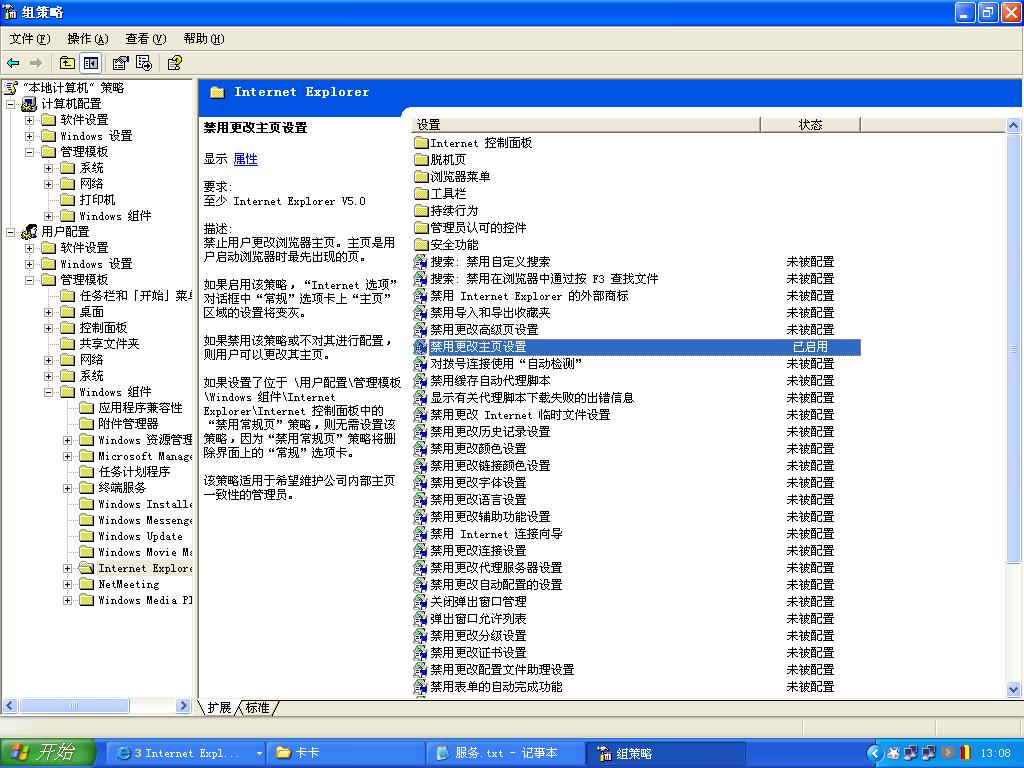Click the policy icon beside 禁用缓存自动代理脚本
The width and height of the screenshot is (1024, 768).
(x=420, y=381)
